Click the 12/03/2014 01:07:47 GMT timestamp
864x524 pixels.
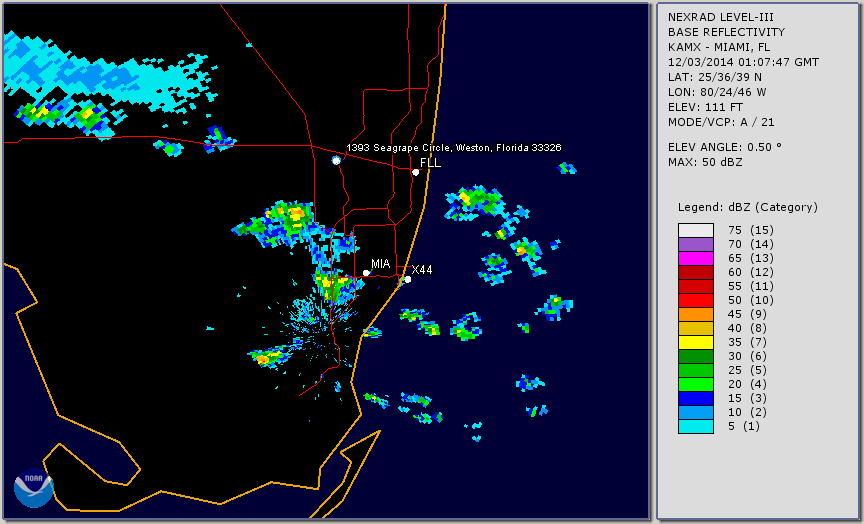(x=743, y=62)
